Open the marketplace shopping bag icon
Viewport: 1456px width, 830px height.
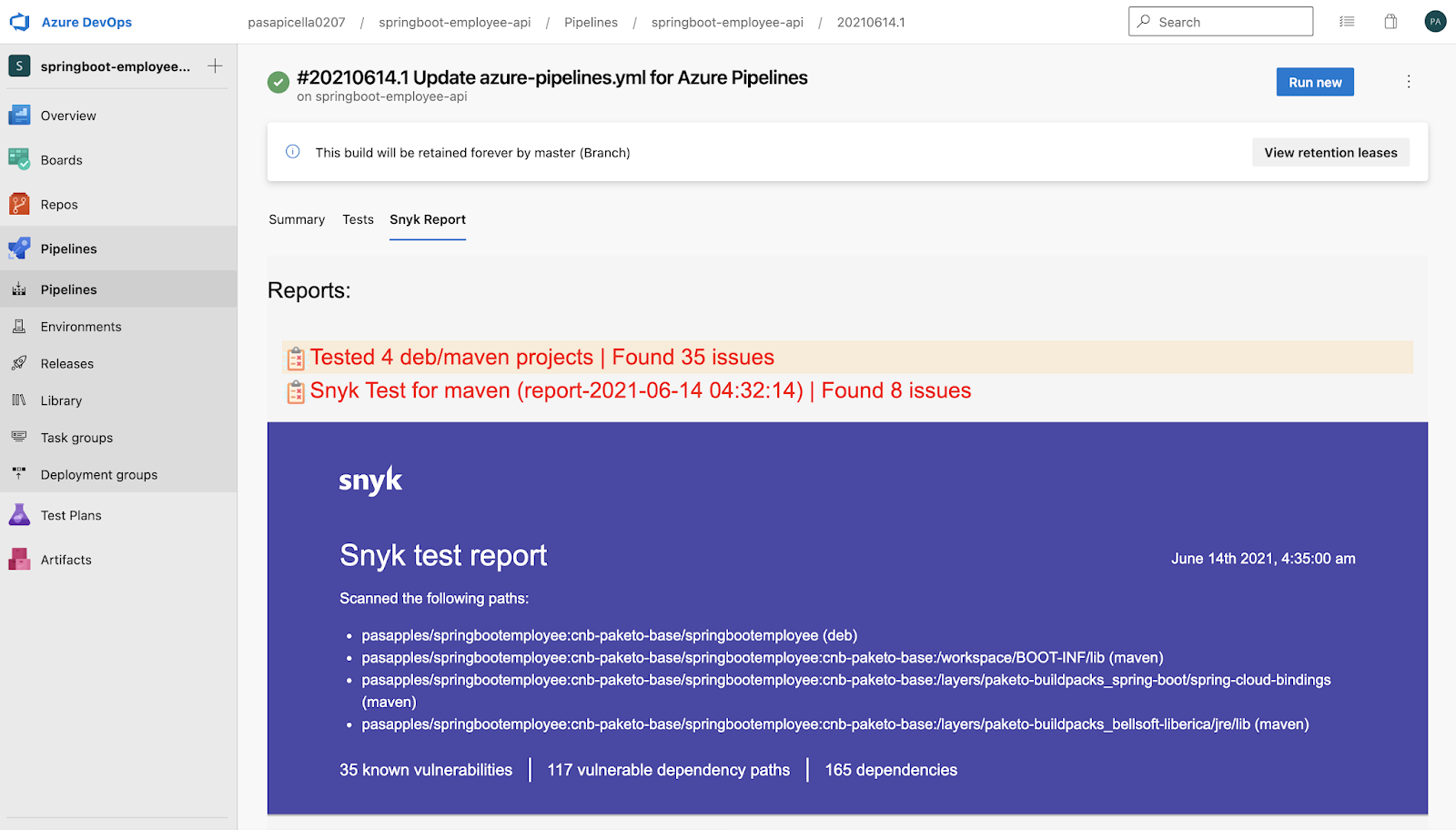click(1390, 22)
